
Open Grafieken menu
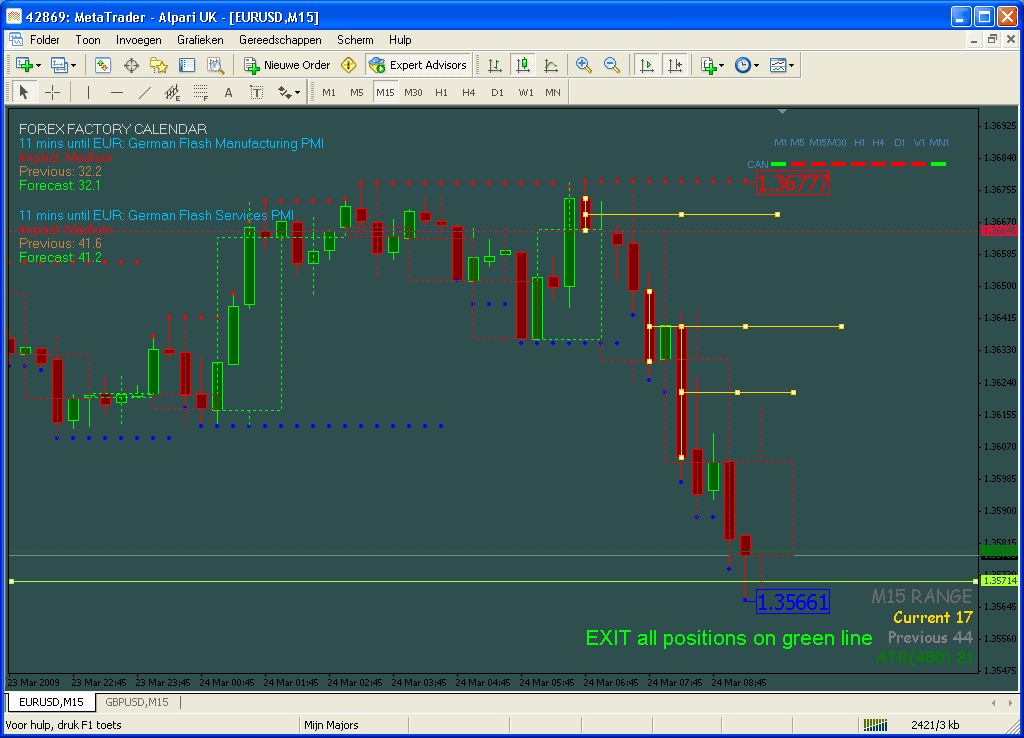200,40
